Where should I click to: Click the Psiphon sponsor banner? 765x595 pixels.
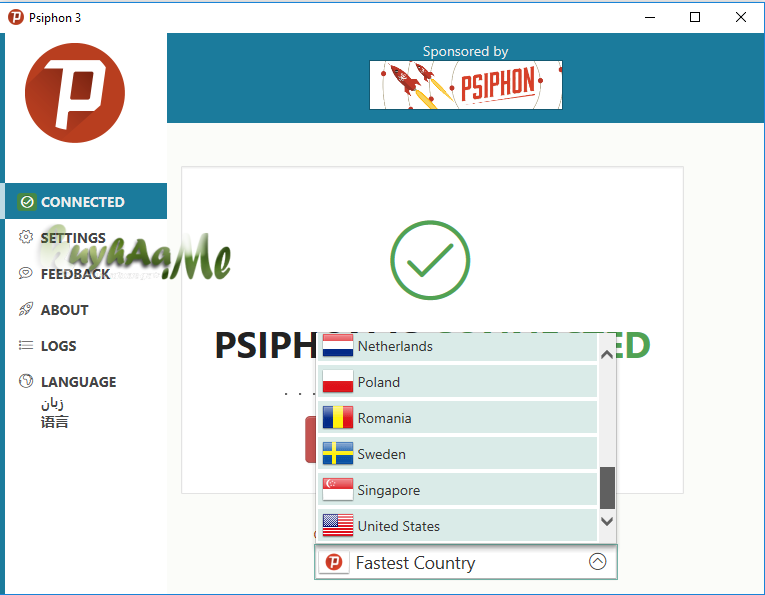coord(466,85)
